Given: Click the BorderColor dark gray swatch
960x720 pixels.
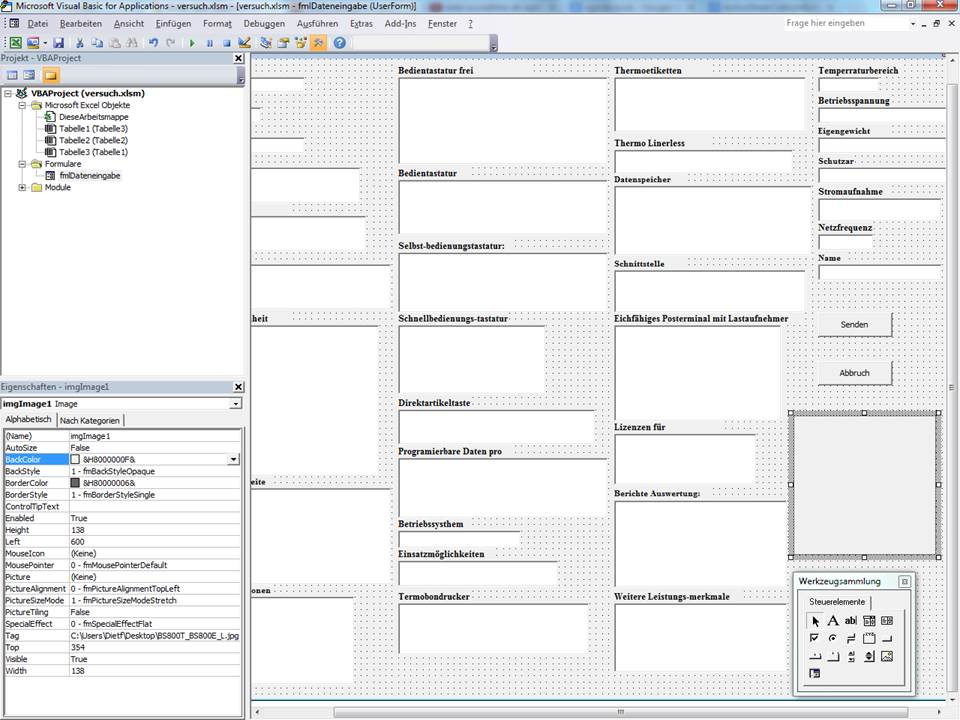Looking at the screenshot, I should (x=75, y=483).
